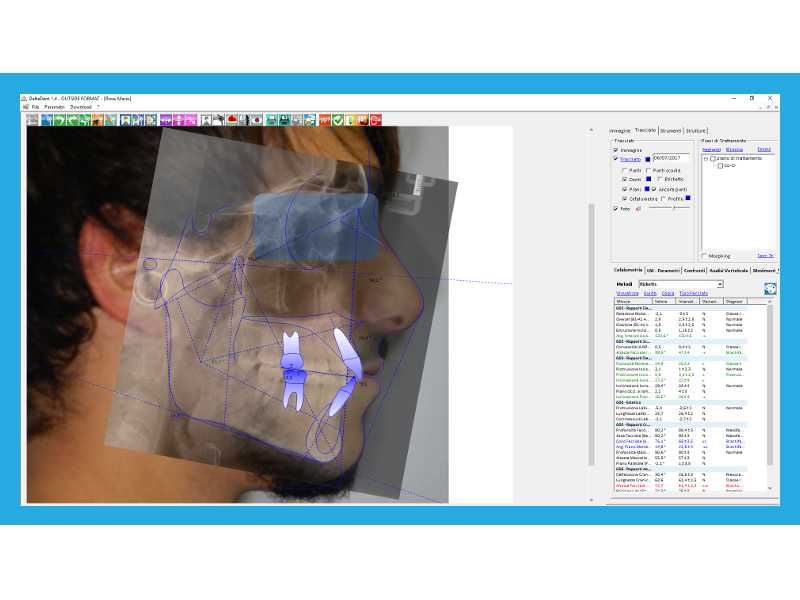The image size is (800, 600).
Task: Click the blue and yellow printer toolbar icon
Action: [310, 120]
